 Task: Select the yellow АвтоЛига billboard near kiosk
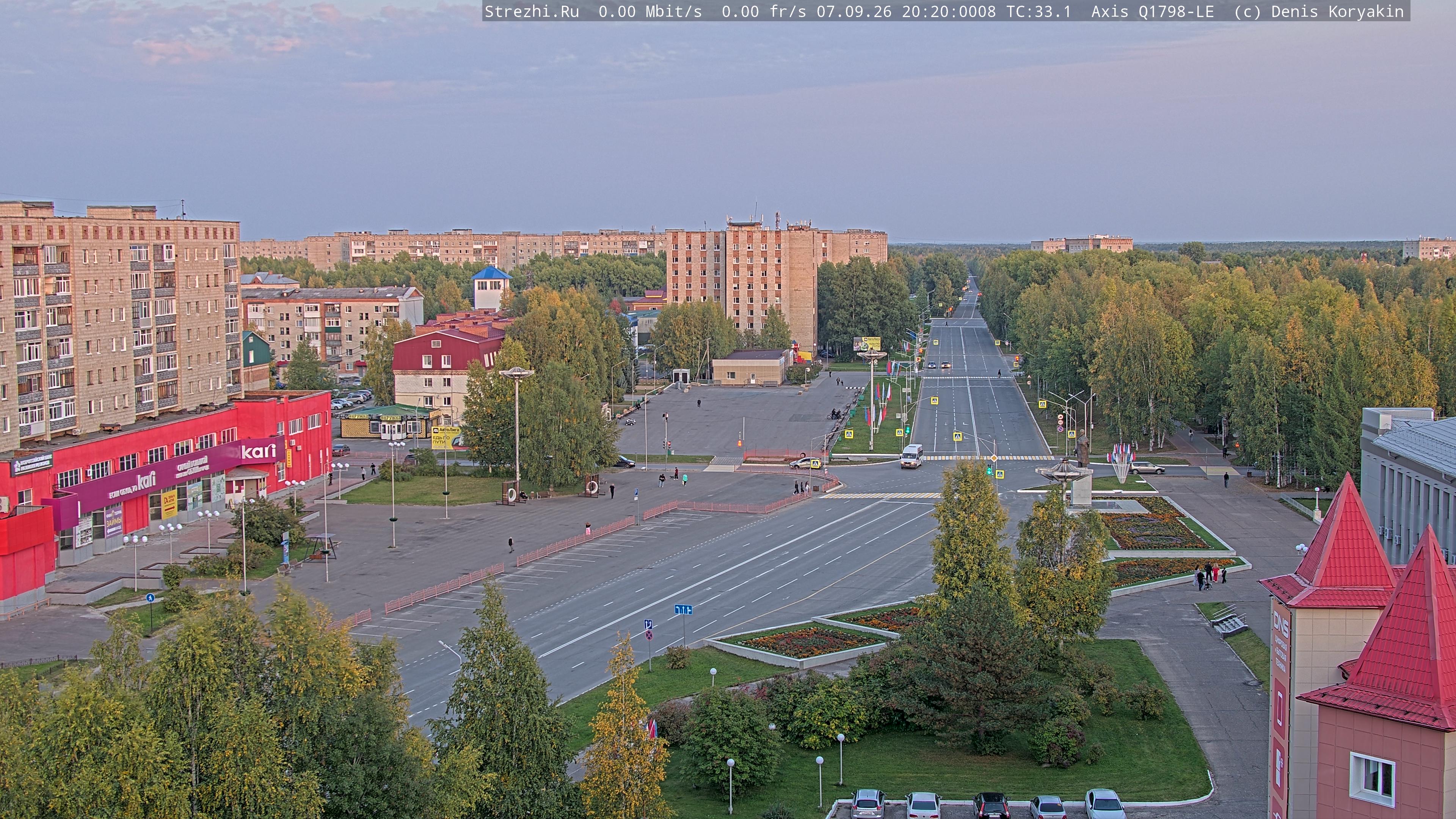[x=446, y=437]
